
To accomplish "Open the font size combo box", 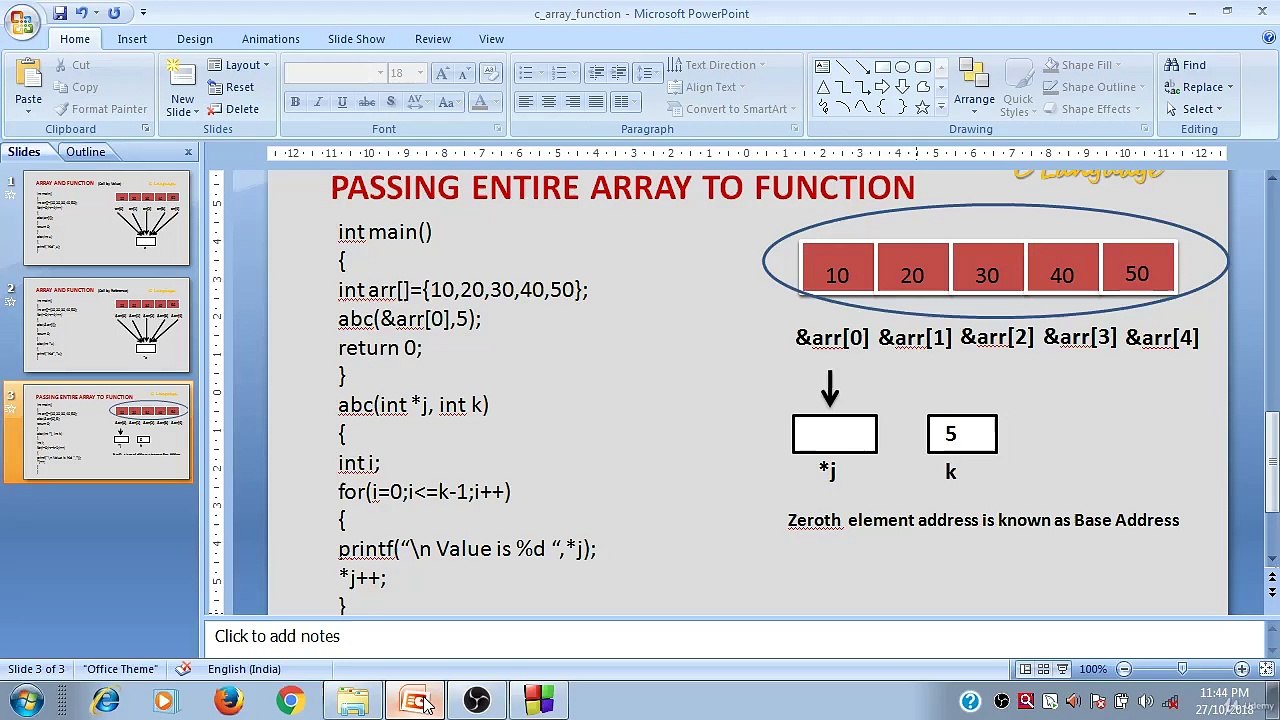I will point(407,73).
